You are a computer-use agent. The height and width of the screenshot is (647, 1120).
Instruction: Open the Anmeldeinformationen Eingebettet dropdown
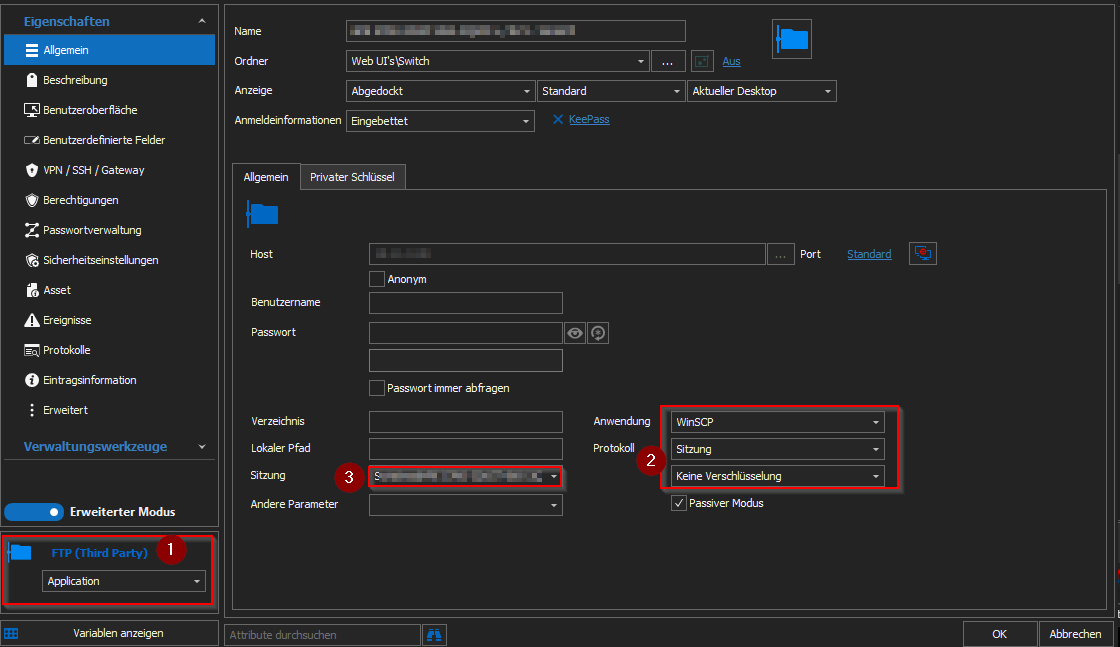point(440,121)
